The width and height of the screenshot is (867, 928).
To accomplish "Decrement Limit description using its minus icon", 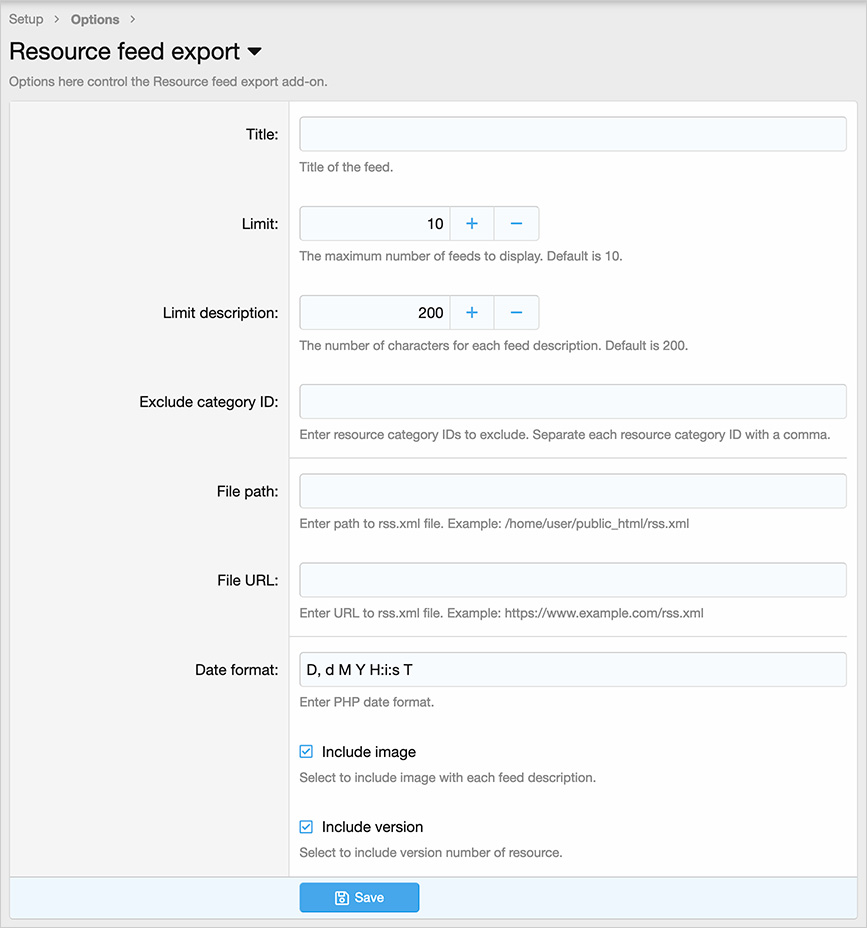I will tap(516, 312).
